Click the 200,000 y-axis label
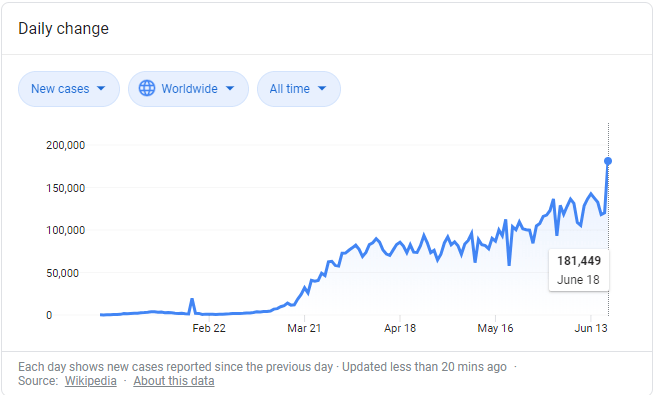The height and width of the screenshot is (395, 656). pyautogui.click(x=66, y=145)
